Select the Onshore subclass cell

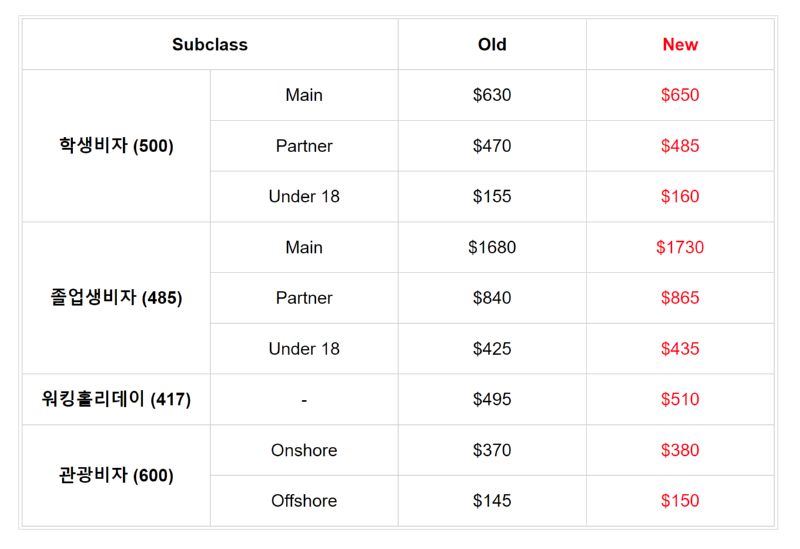[x=304, y=450]
